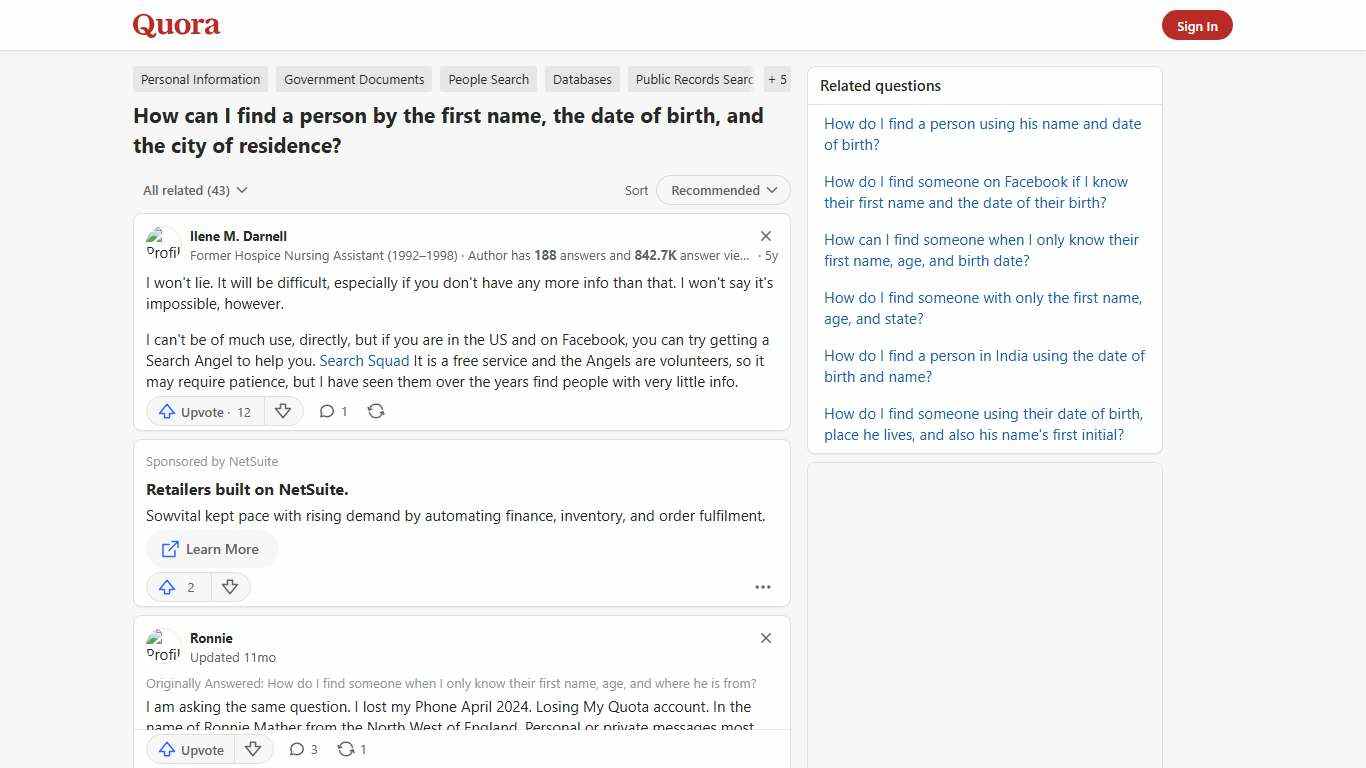This screenshot has height=768, width=1366.
Task: Expand the +5 hidden topic tags
Action: pyautogui.click(x=777, y=79)
